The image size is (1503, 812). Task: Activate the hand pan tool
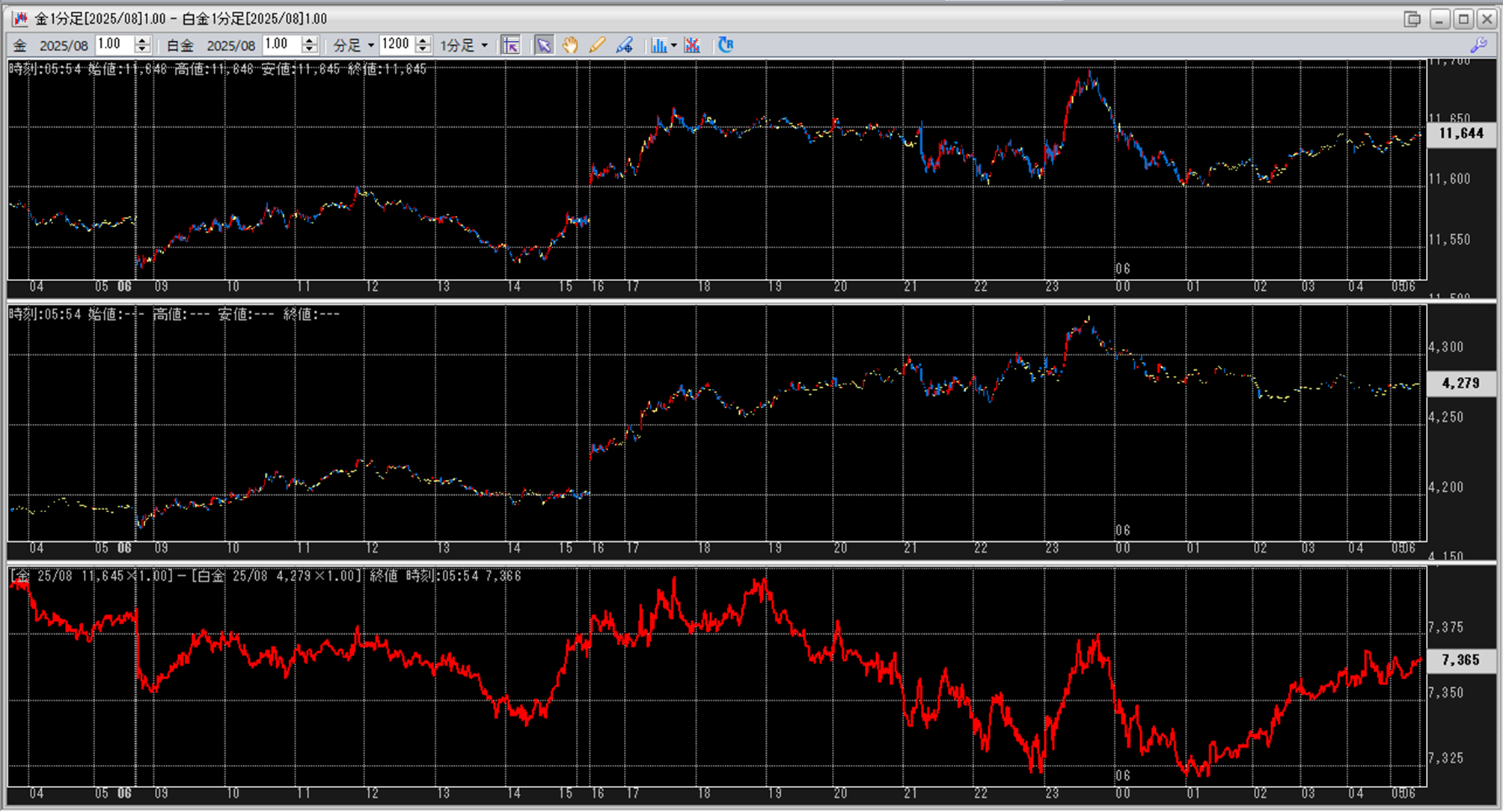(x=570, y=46)
